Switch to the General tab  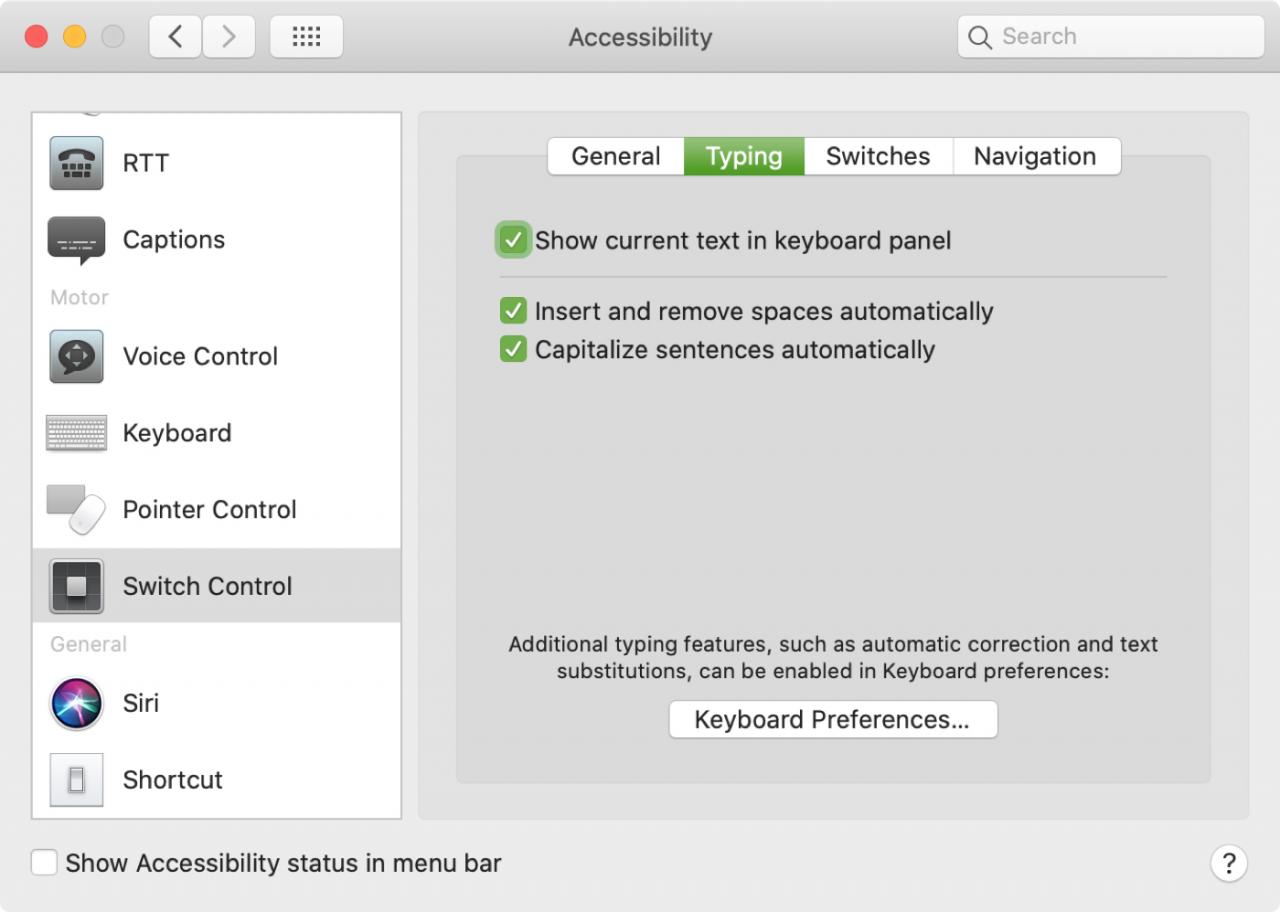pyautogui.click(x=615, y=157)
